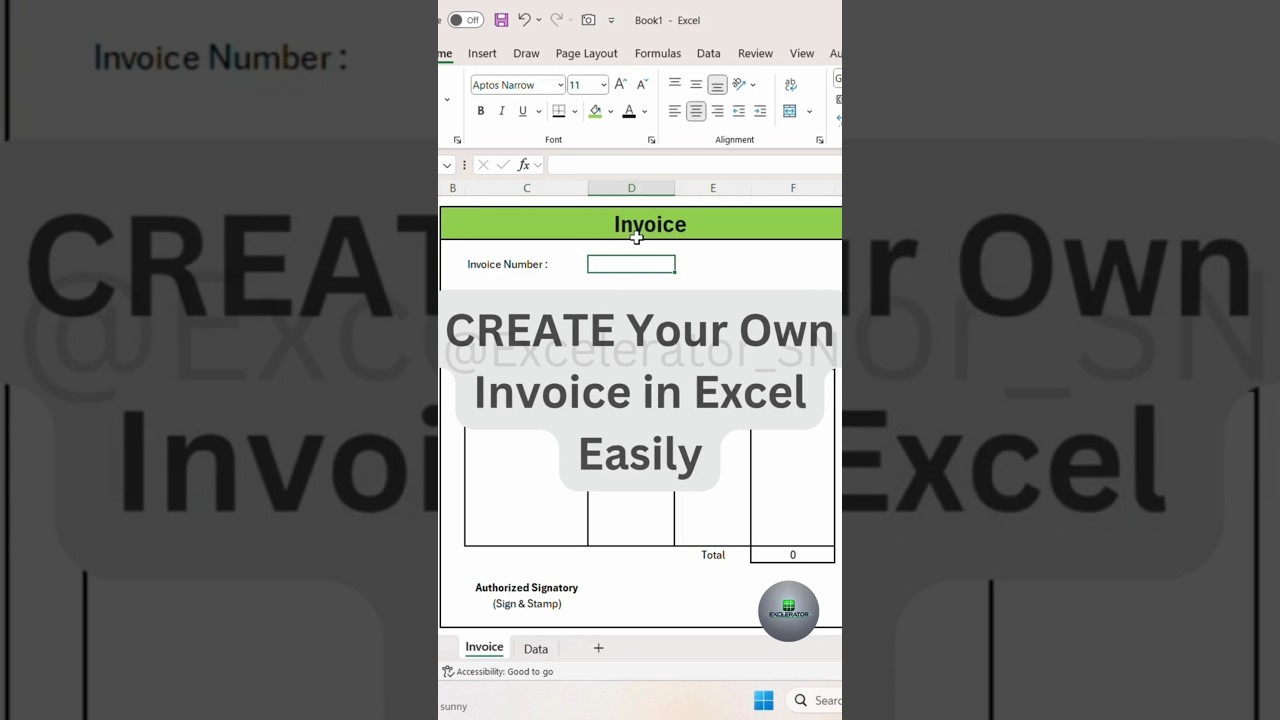Screen dimensions: 1280x720
Task: Toggle the highlighted Center align icon
Action: (696, 111)
